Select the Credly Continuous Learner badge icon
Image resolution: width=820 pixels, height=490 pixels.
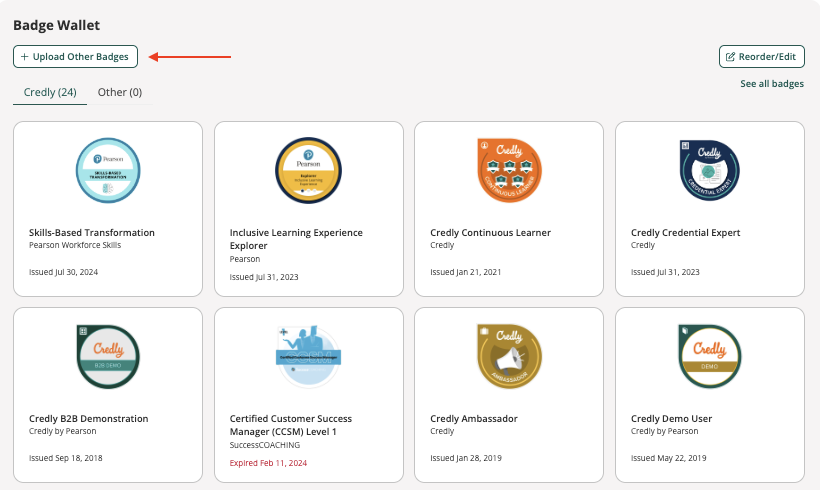pos(509,170)
